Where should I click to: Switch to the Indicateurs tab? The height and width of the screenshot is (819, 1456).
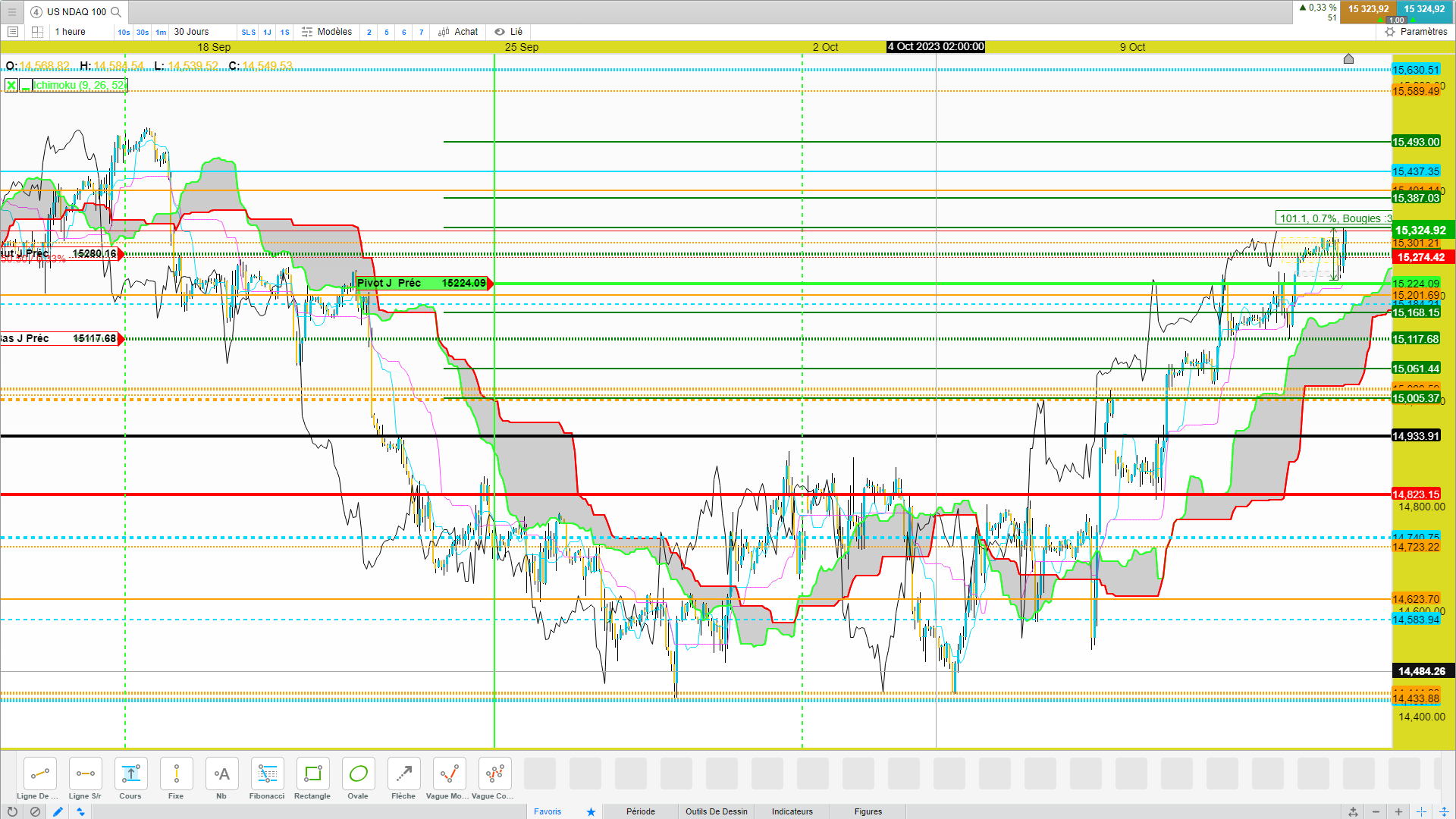point(792,811)
